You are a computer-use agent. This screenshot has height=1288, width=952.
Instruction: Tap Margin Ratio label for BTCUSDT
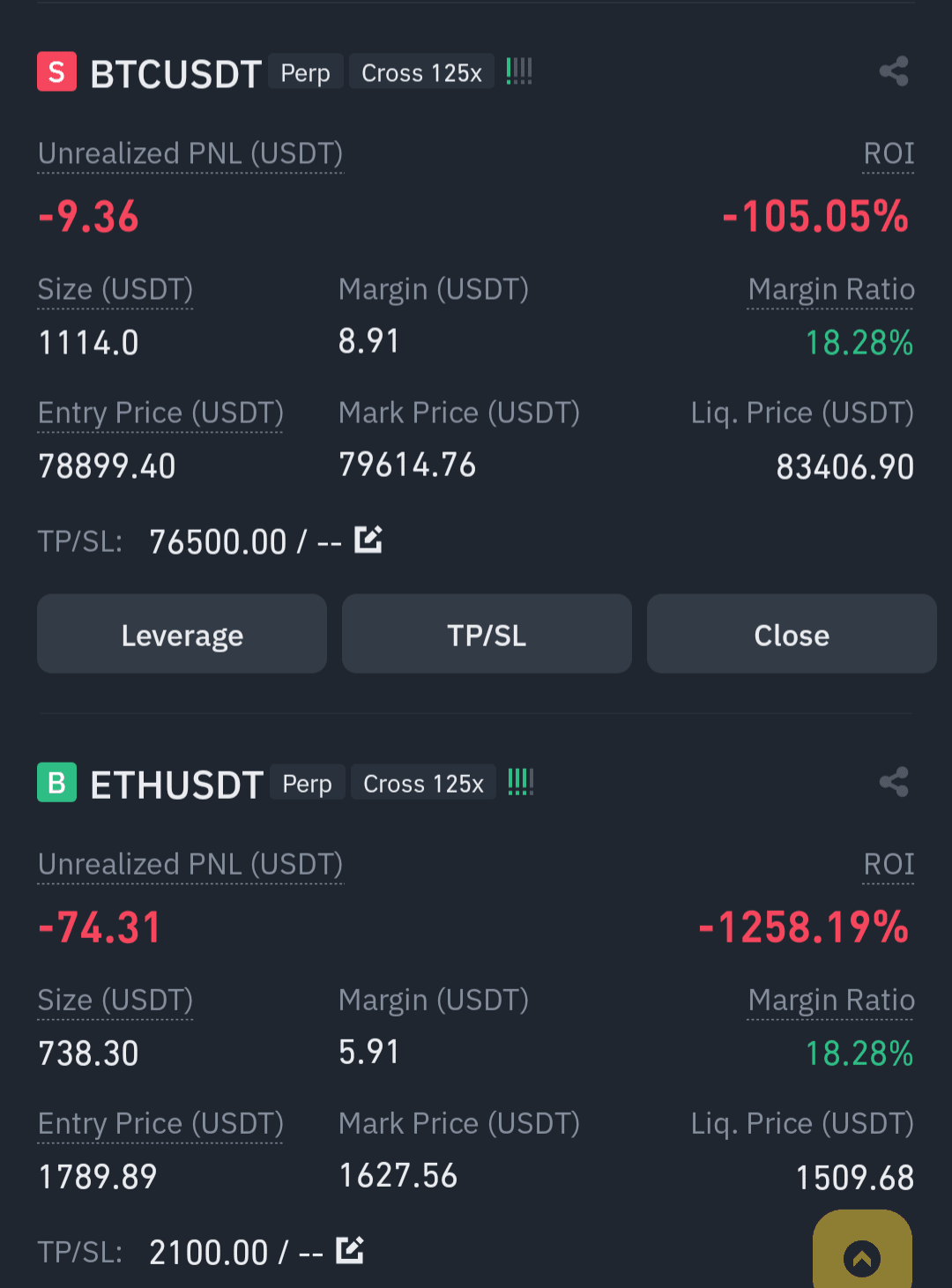pos(831,289)
